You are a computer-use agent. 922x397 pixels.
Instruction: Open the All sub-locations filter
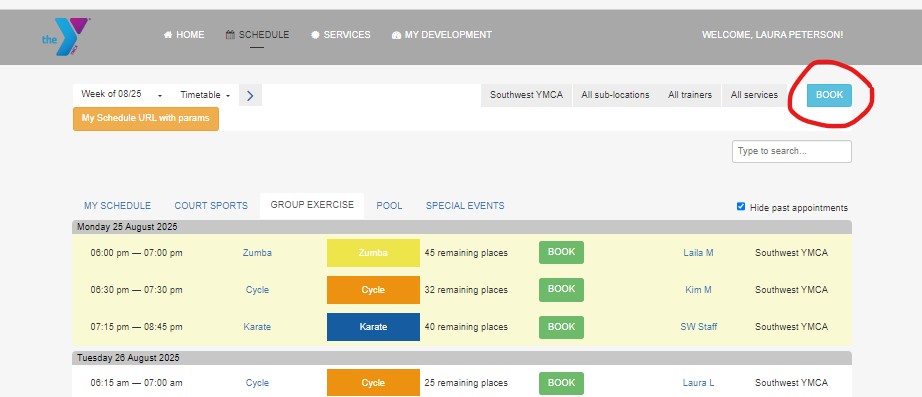pos(615,95)
